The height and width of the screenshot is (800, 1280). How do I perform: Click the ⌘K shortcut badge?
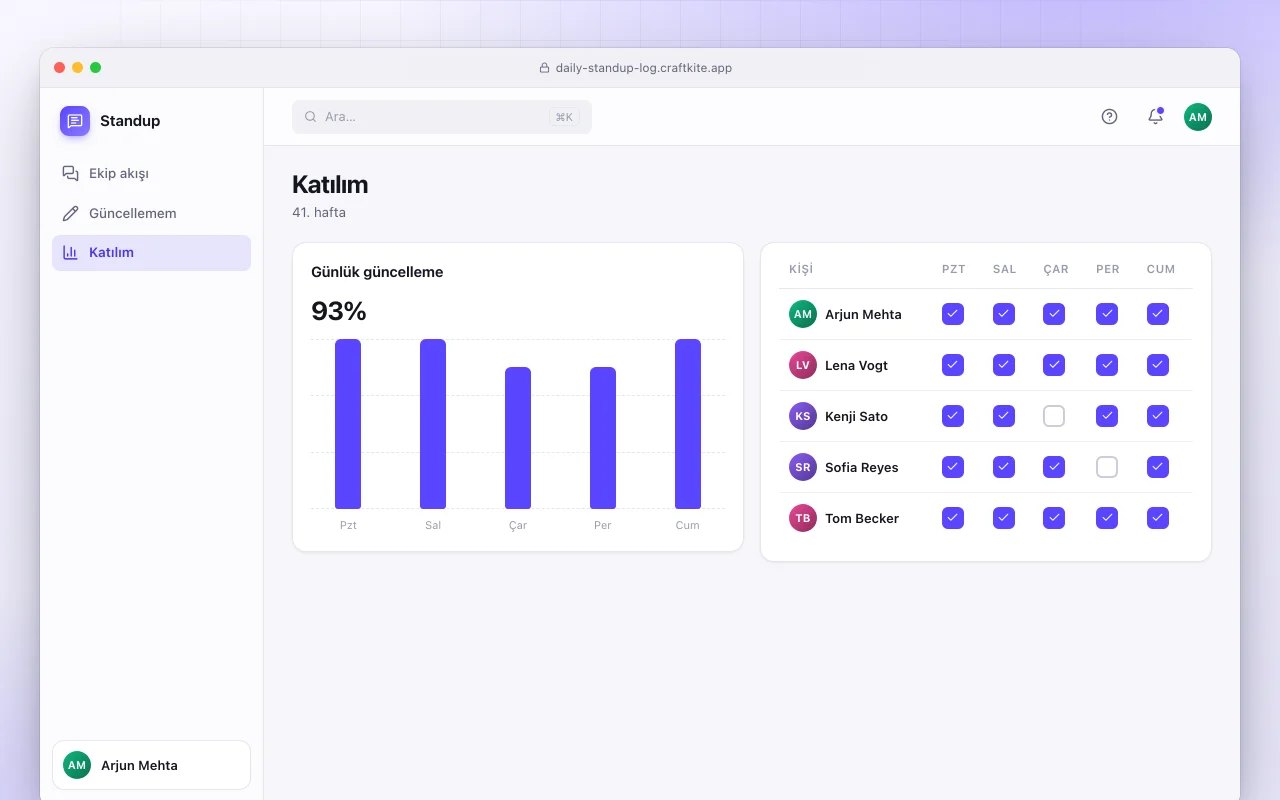(x=564, y=117)
